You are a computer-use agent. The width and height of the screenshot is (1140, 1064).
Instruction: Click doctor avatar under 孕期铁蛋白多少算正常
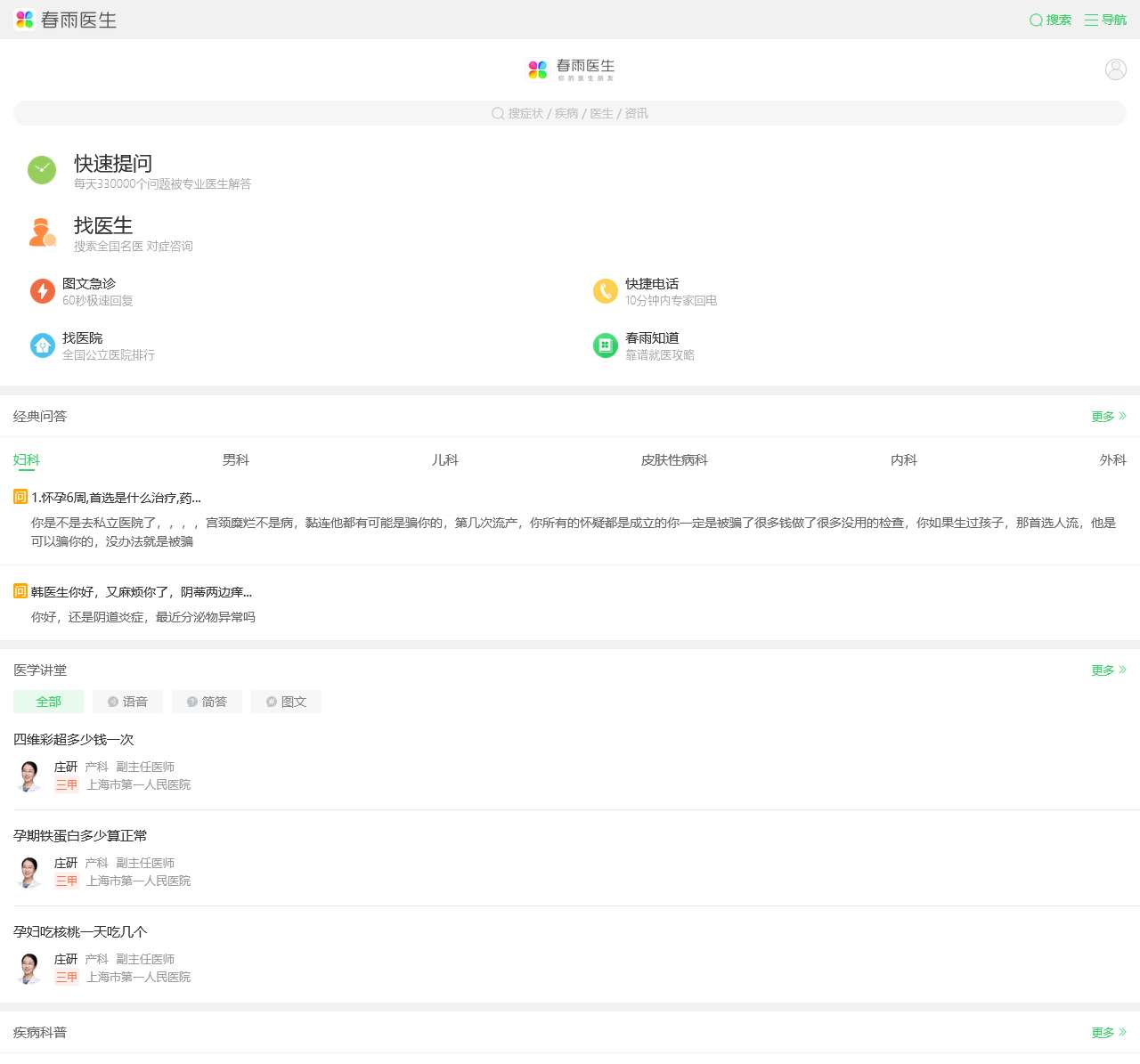[x=29, y=872]
